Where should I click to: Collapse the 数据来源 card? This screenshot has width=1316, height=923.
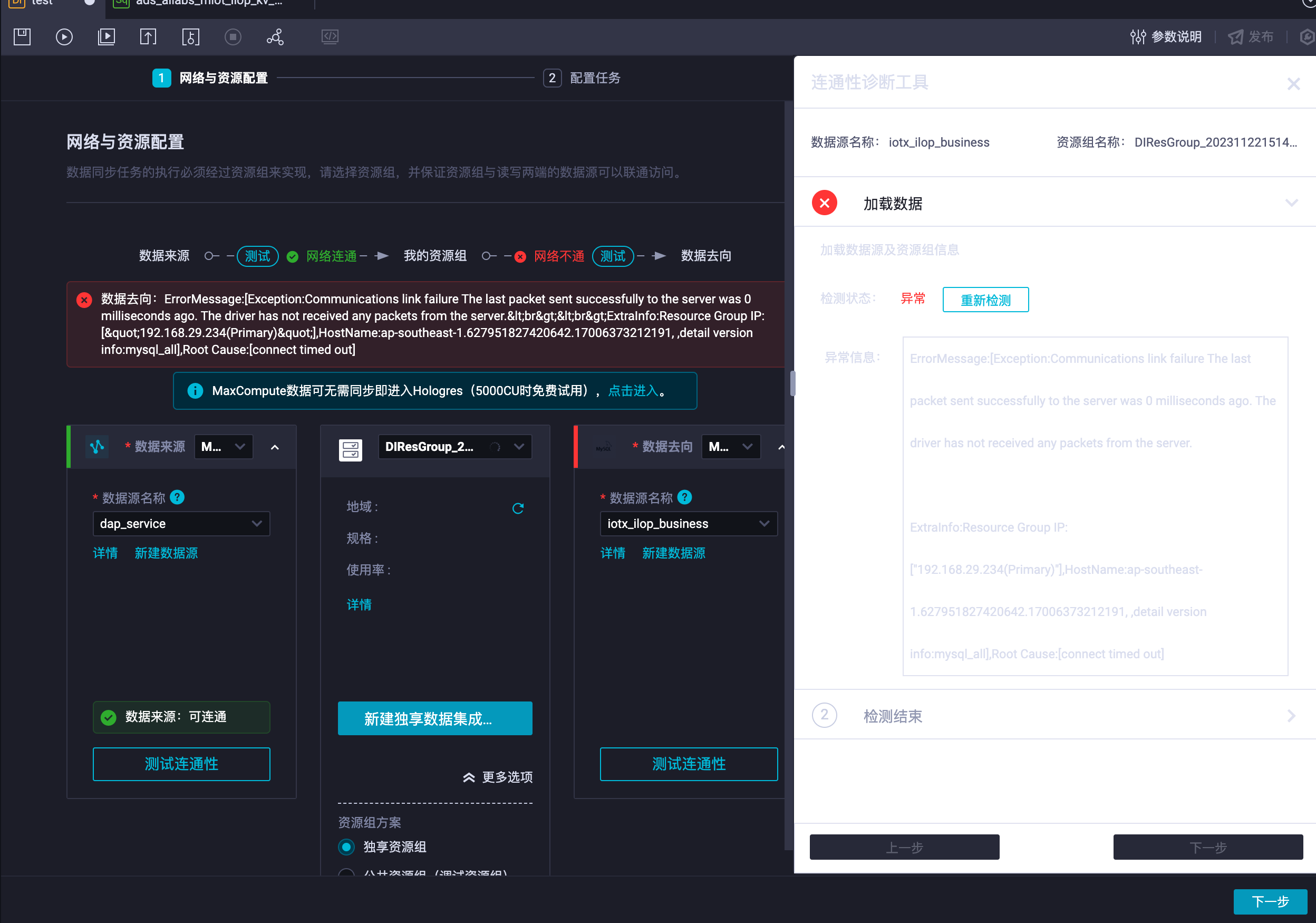275,447
